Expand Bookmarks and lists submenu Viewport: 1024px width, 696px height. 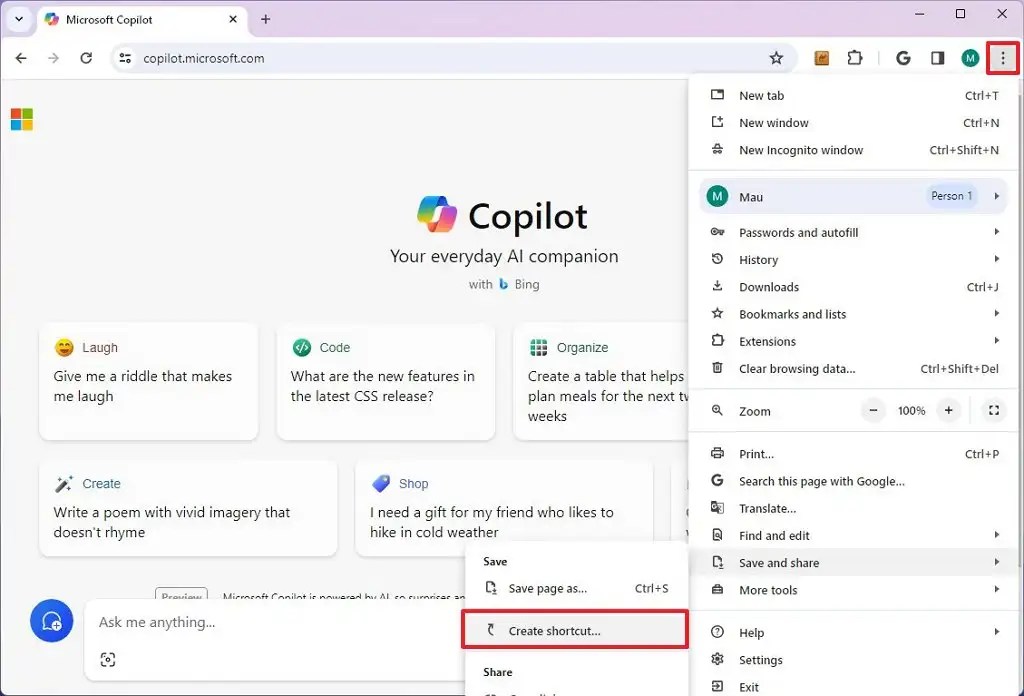click(793, 313)
